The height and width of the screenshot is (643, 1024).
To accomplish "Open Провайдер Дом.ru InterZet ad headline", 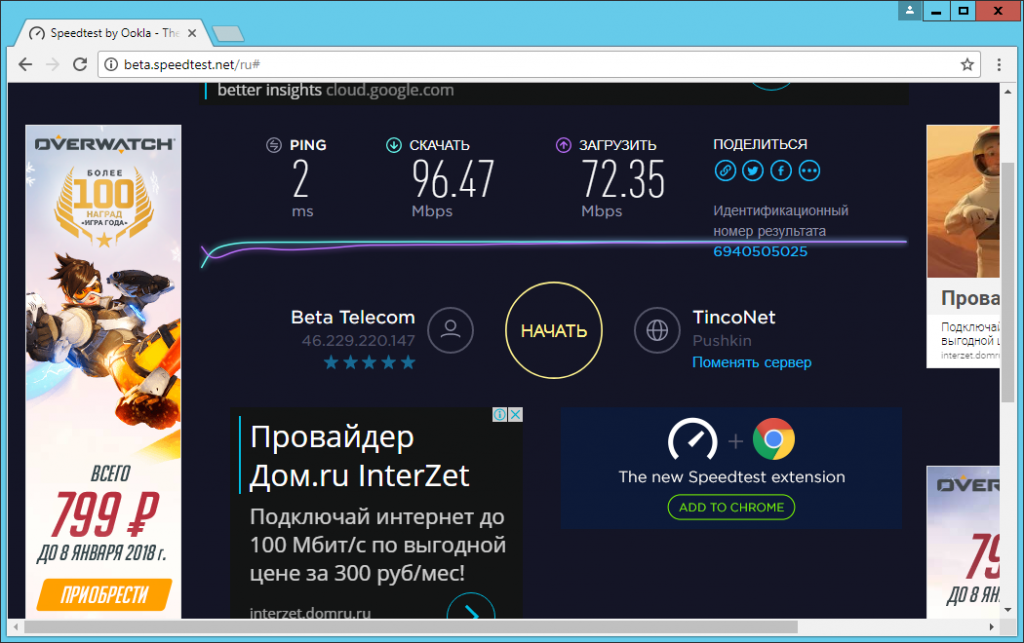I will tap(359, 456).
